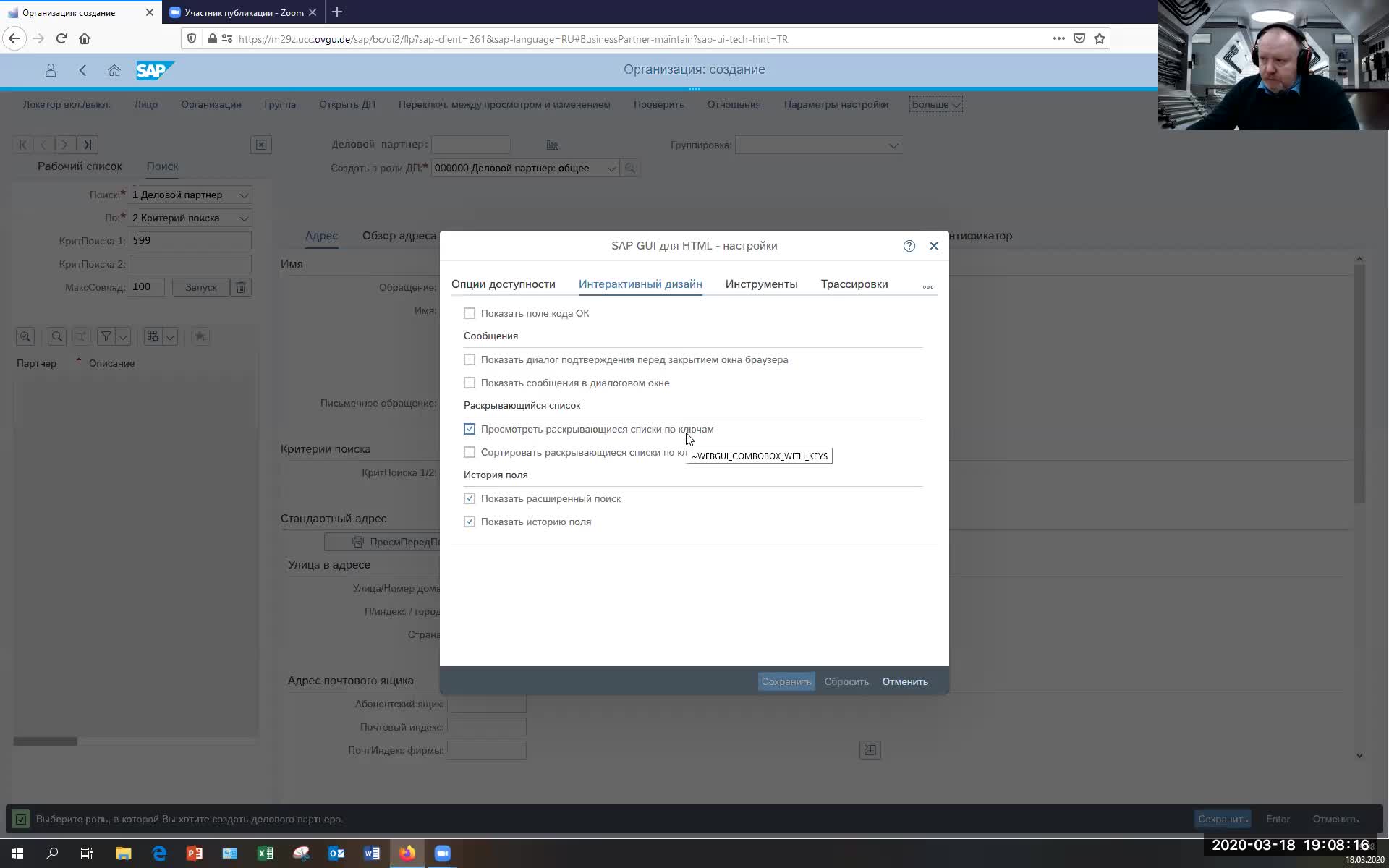Click icon next to Деловой партнер field

pos(553,145)
